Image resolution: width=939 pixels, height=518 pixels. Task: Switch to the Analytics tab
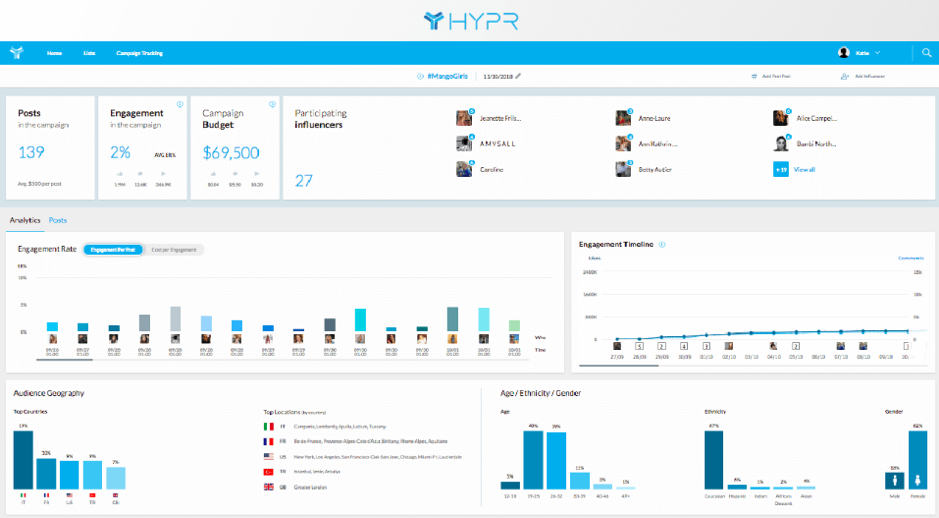click(25, 220)
